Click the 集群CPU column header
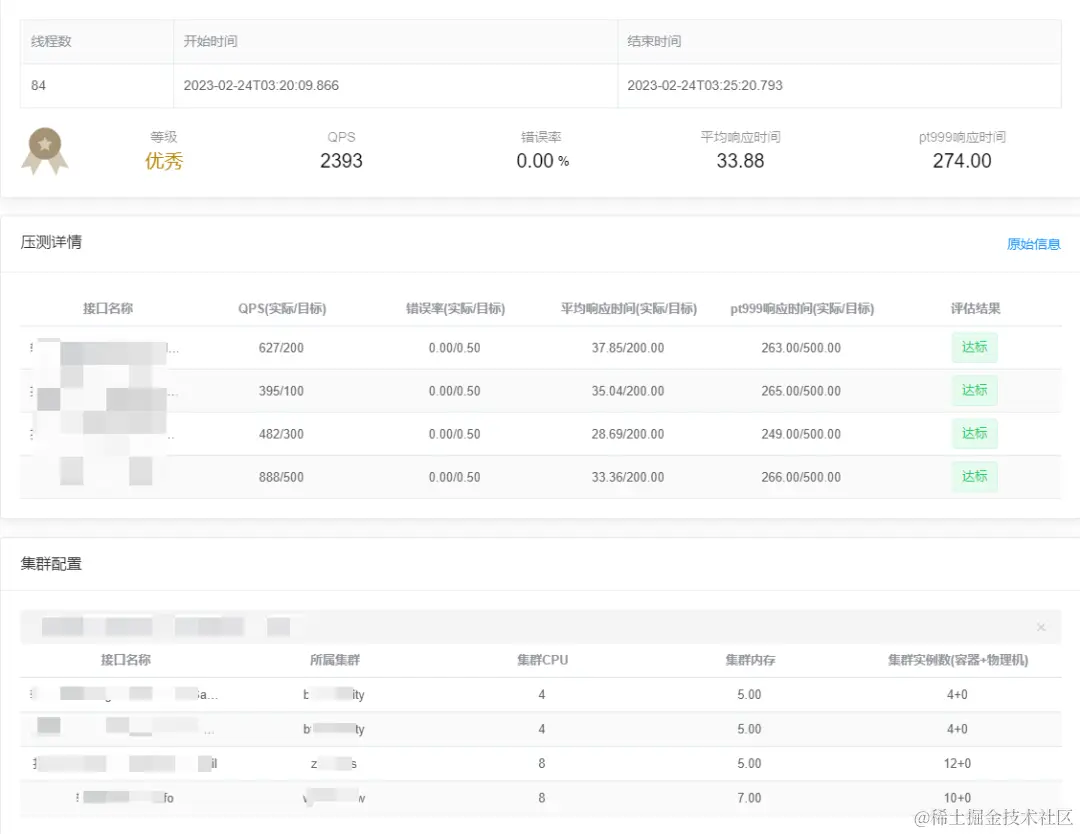Viewport: 1080px width, 834px height. [542, 660]
